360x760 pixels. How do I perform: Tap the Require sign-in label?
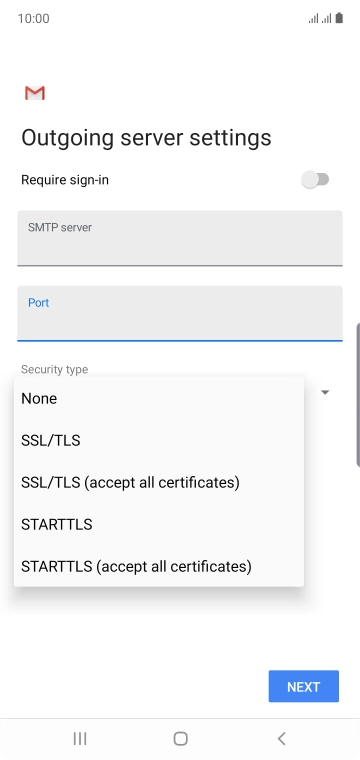coord(65,180)
